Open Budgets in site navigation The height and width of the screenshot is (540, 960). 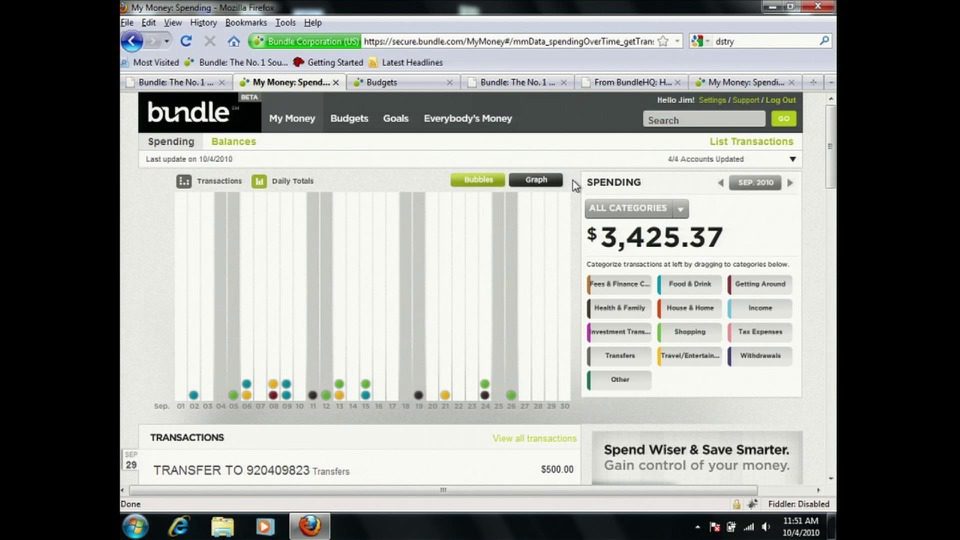[349, 118]
